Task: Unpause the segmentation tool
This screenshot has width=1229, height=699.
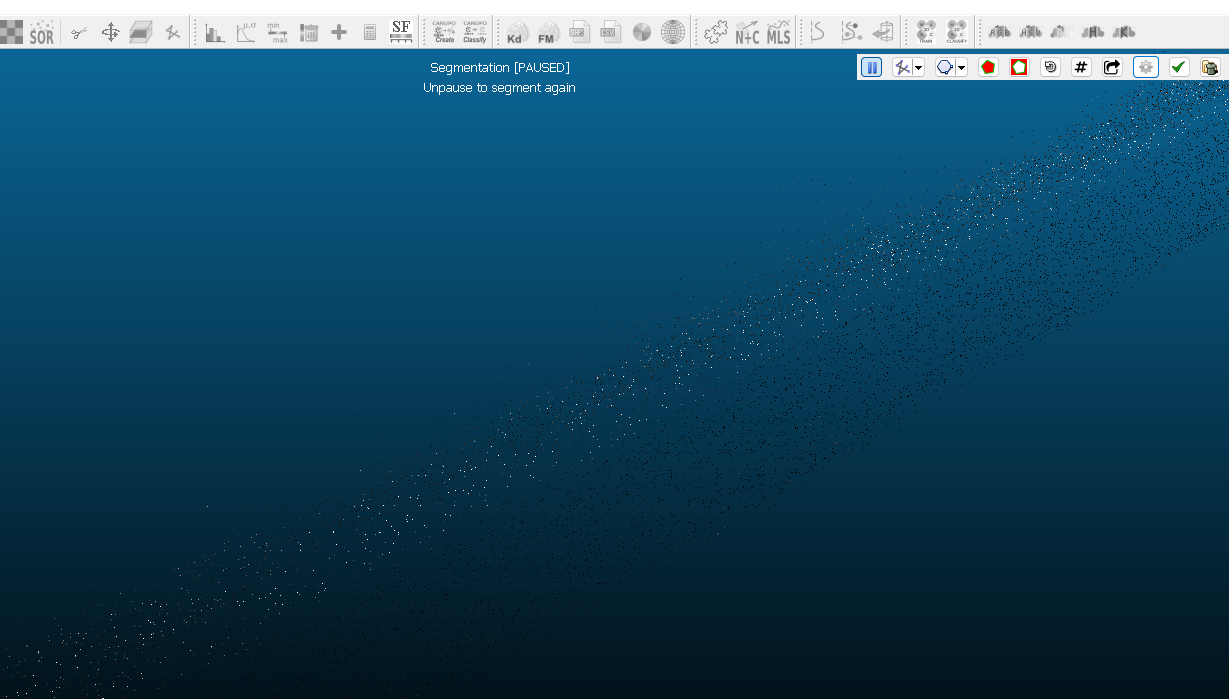Action: (871, 66)
